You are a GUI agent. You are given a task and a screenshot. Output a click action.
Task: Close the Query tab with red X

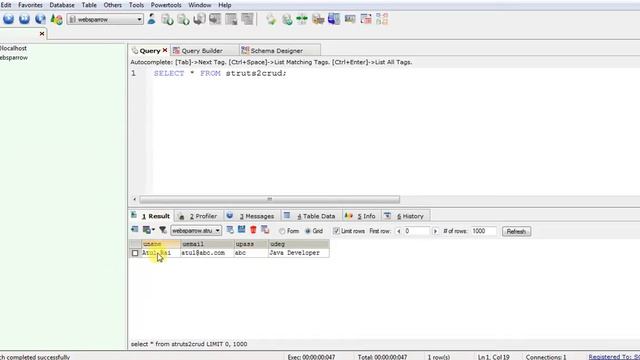165,50
